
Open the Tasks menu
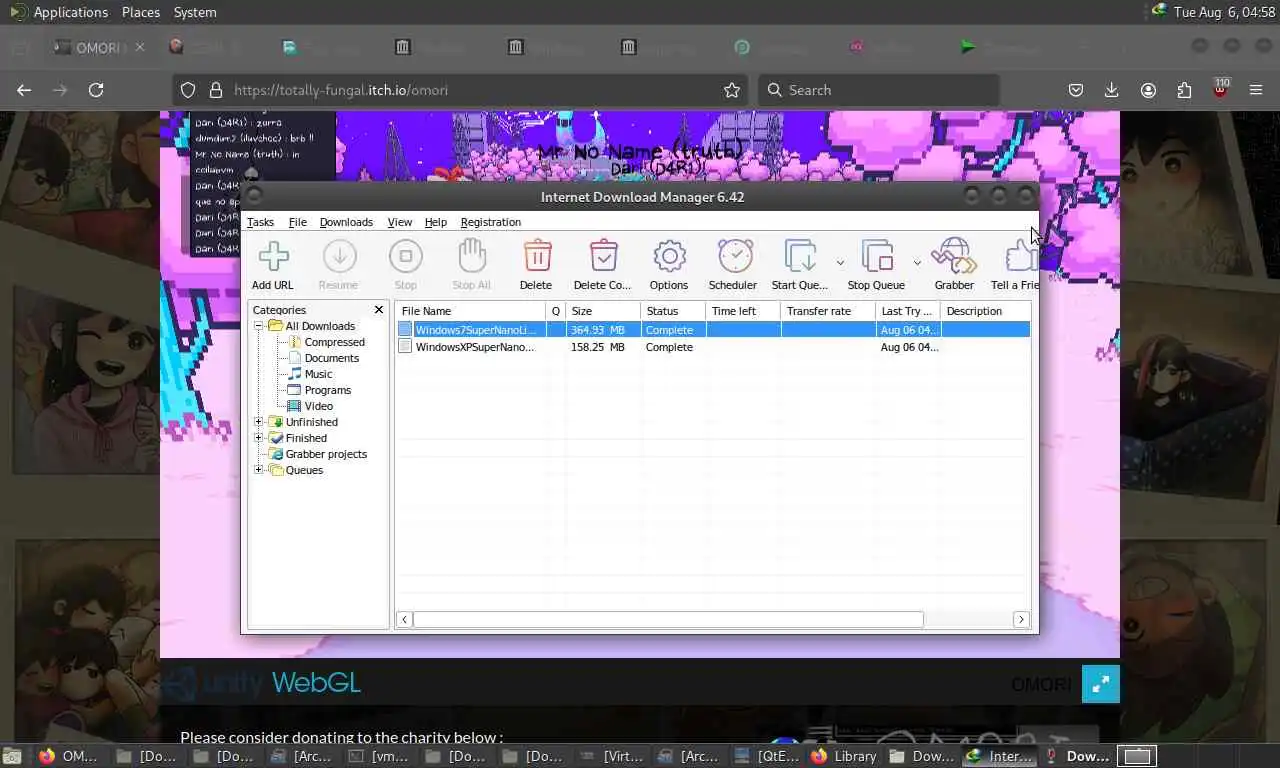[260, 222]
